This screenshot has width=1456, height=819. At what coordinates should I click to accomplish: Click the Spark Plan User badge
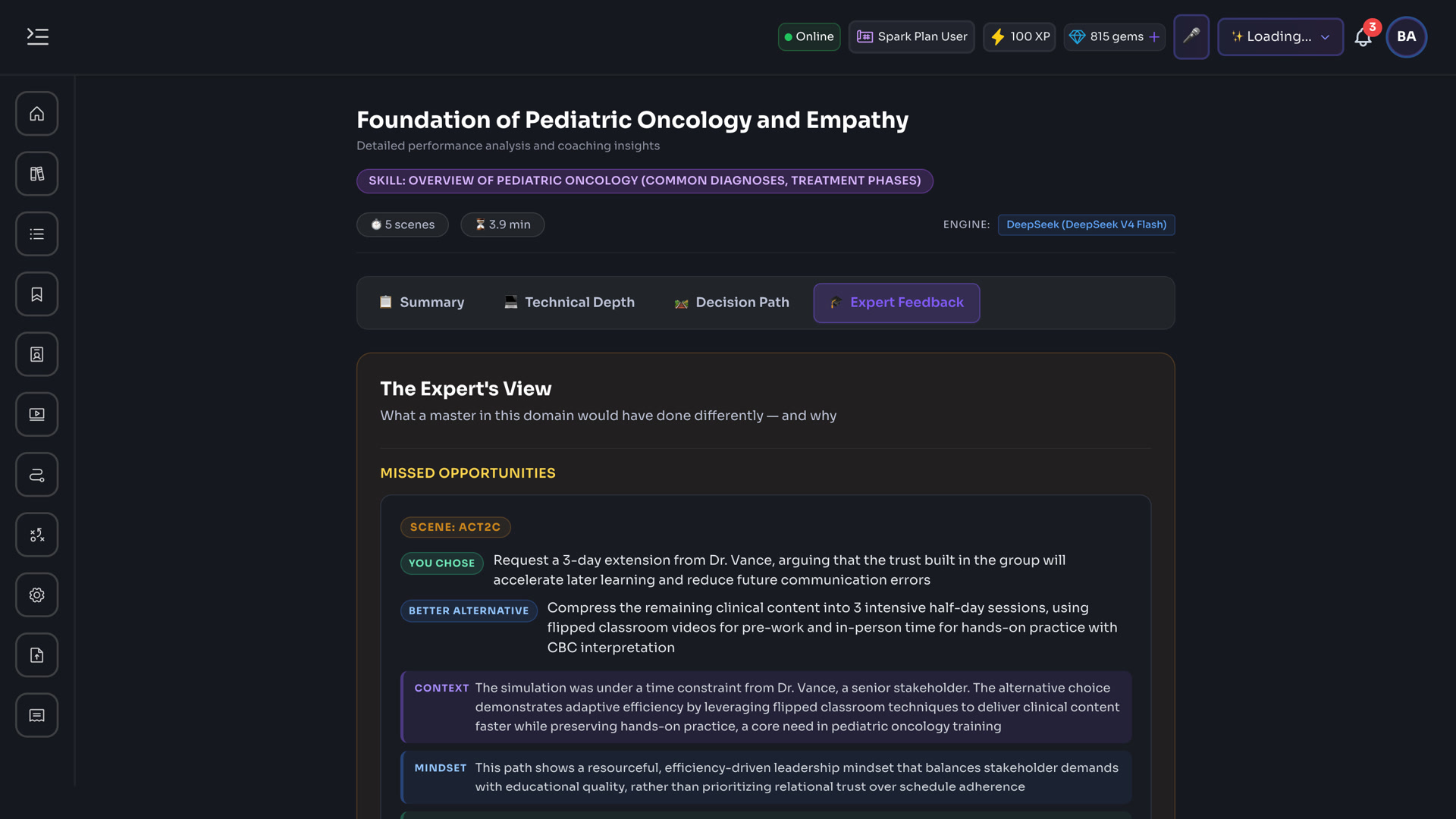[912, 36]
